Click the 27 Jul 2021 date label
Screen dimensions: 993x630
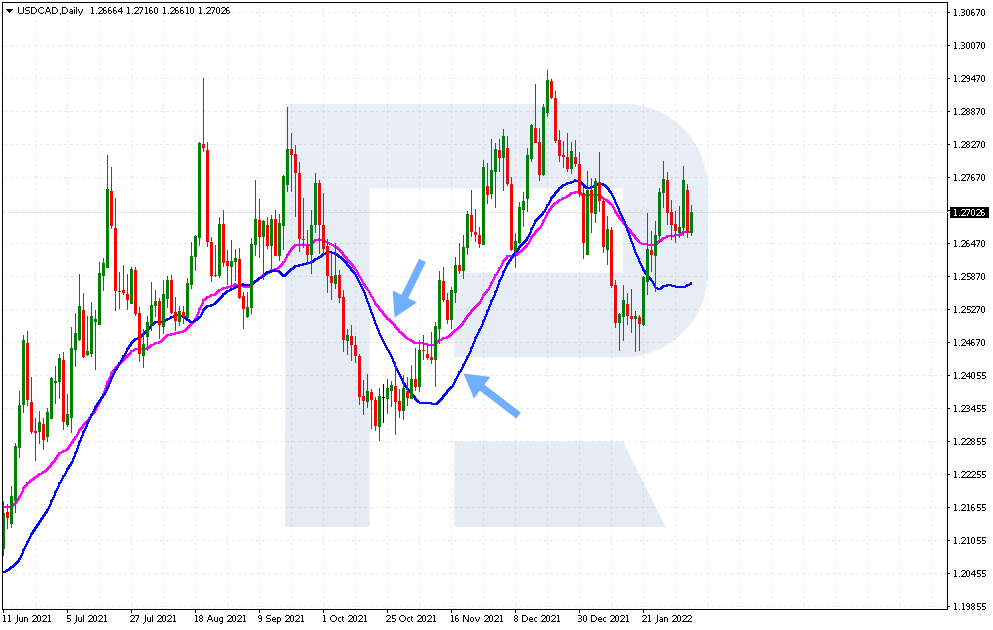[153, 619]
